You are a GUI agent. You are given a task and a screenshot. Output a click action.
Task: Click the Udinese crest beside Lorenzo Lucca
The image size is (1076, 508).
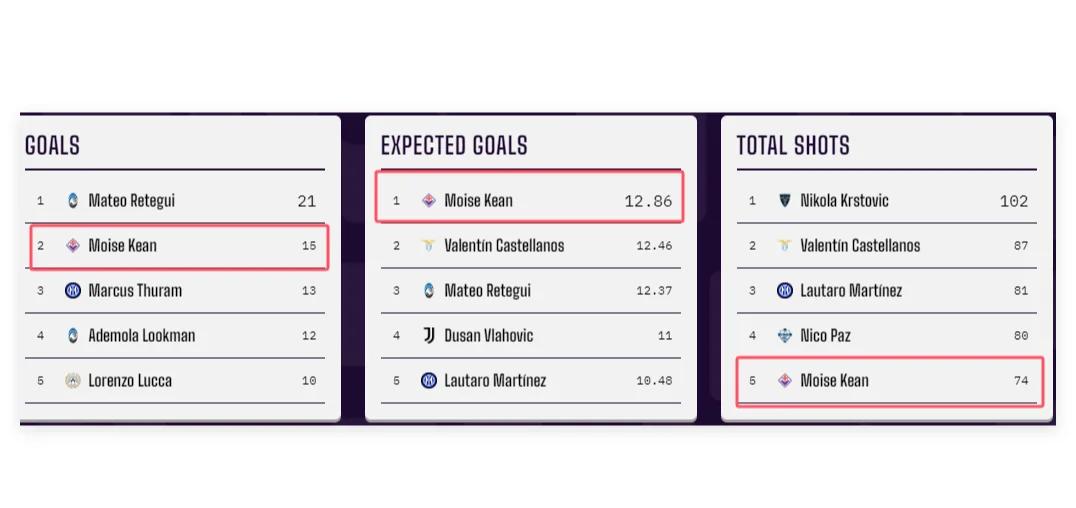click(x=73, y=381)
